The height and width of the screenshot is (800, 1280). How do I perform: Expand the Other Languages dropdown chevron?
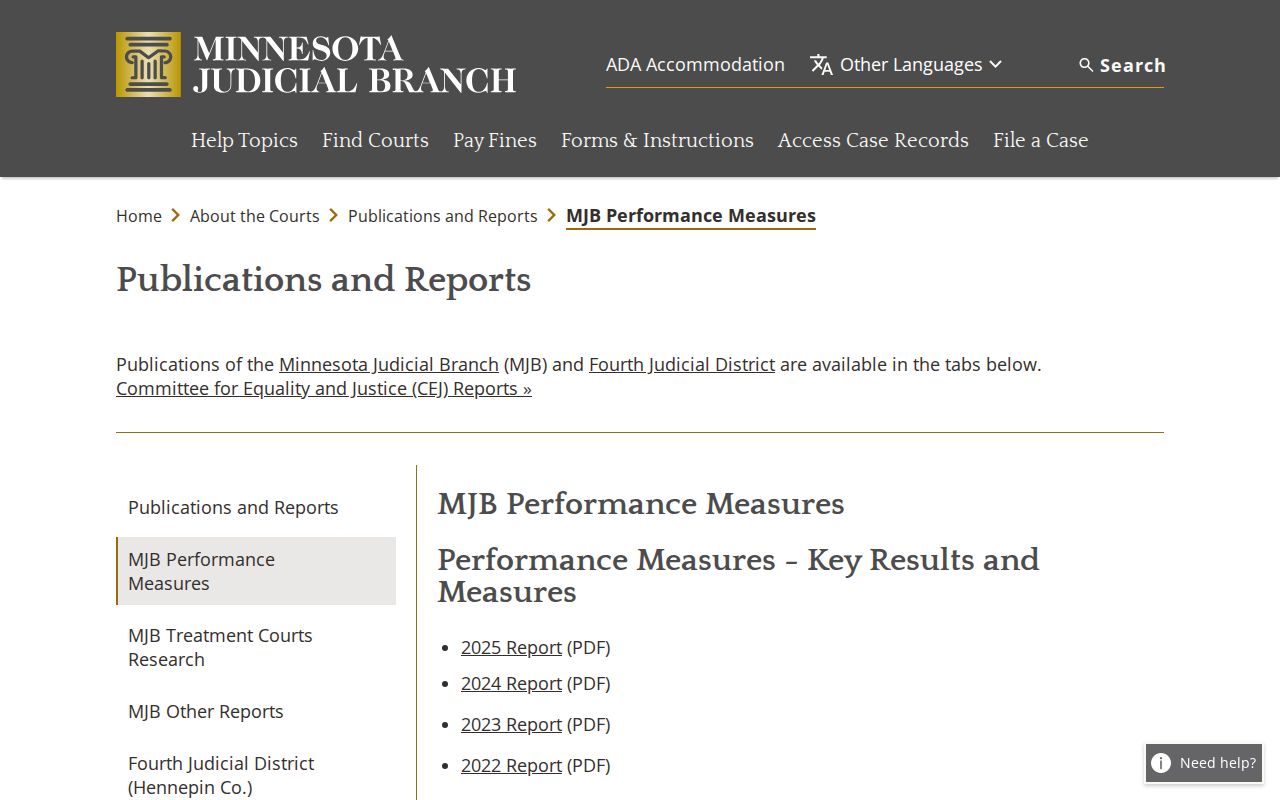995,64
